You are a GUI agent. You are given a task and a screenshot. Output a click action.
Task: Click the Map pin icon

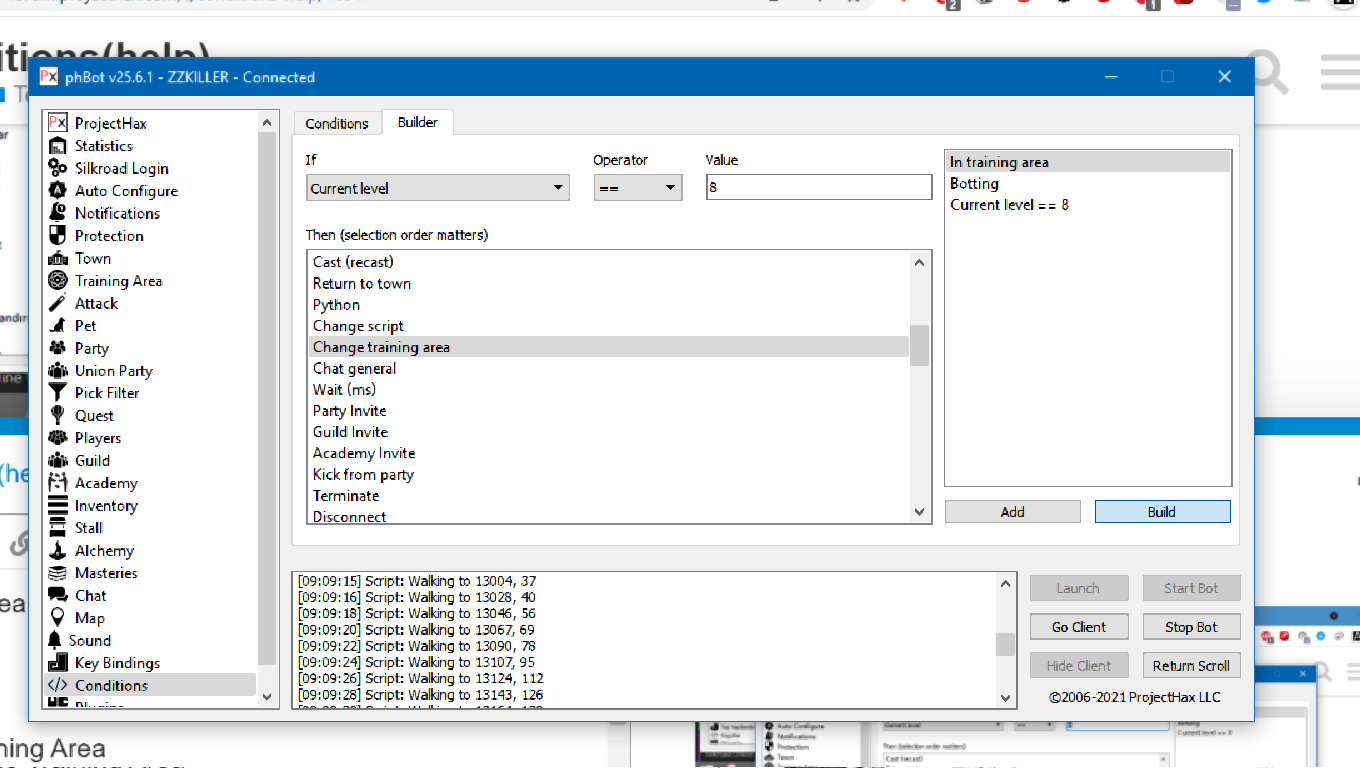58,618
